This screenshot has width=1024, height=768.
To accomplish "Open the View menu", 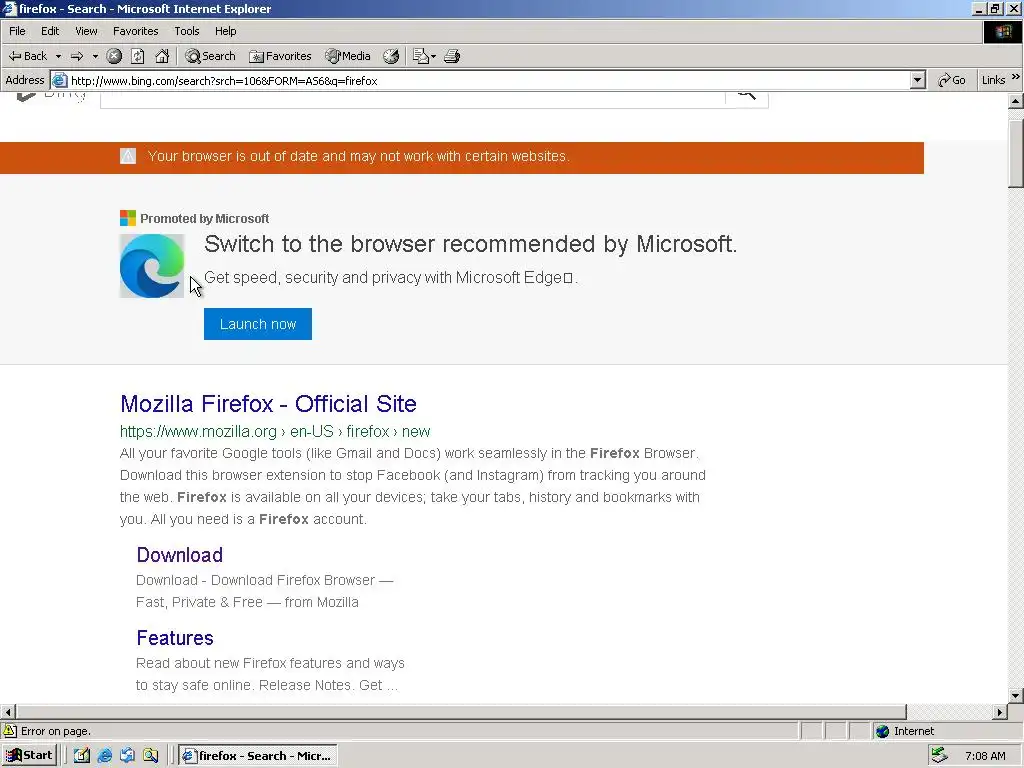I will pos(86,31).
